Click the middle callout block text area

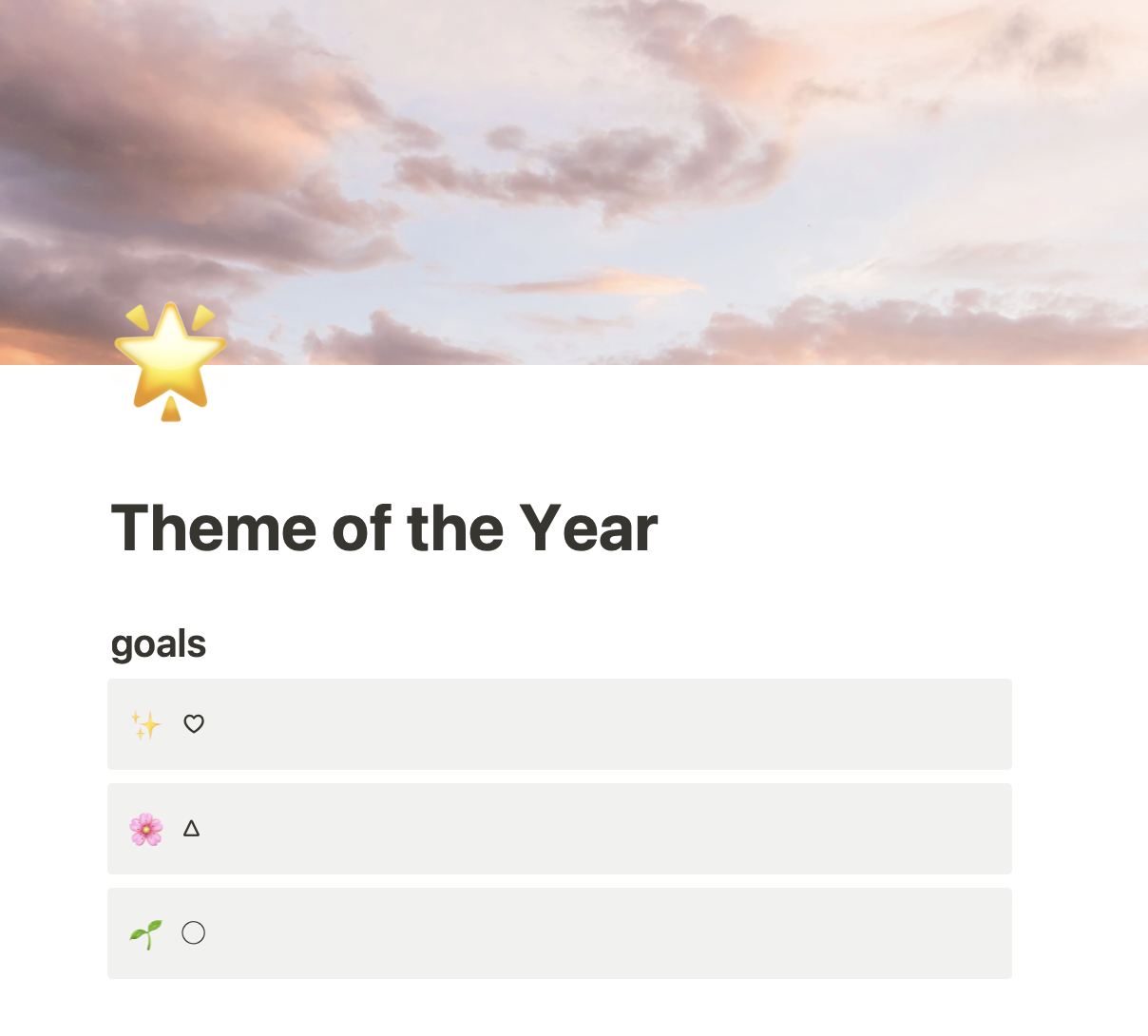tap(560, 828)
